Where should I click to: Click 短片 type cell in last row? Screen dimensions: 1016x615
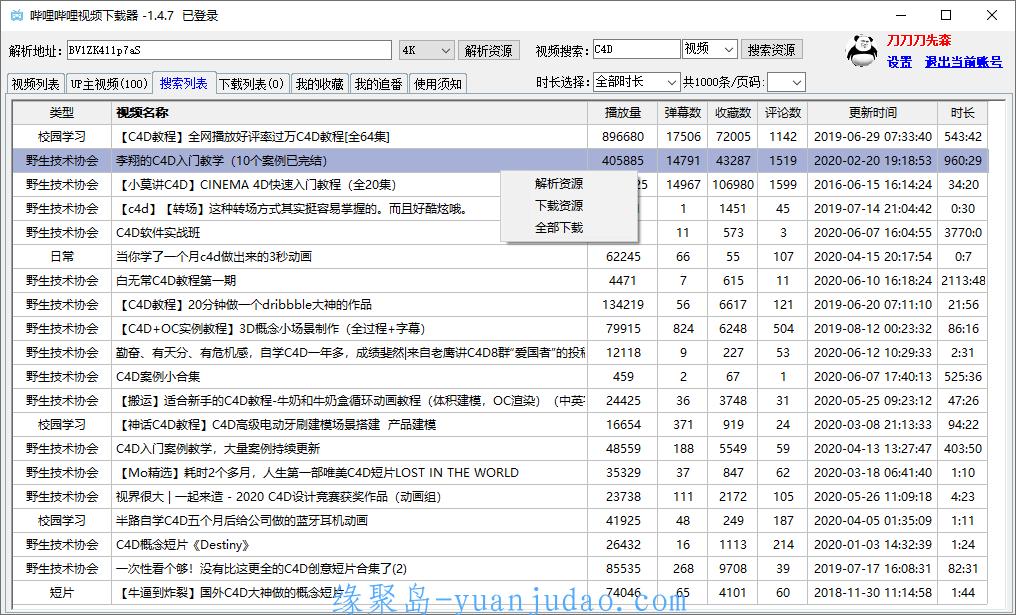click(x=62, y=592)
